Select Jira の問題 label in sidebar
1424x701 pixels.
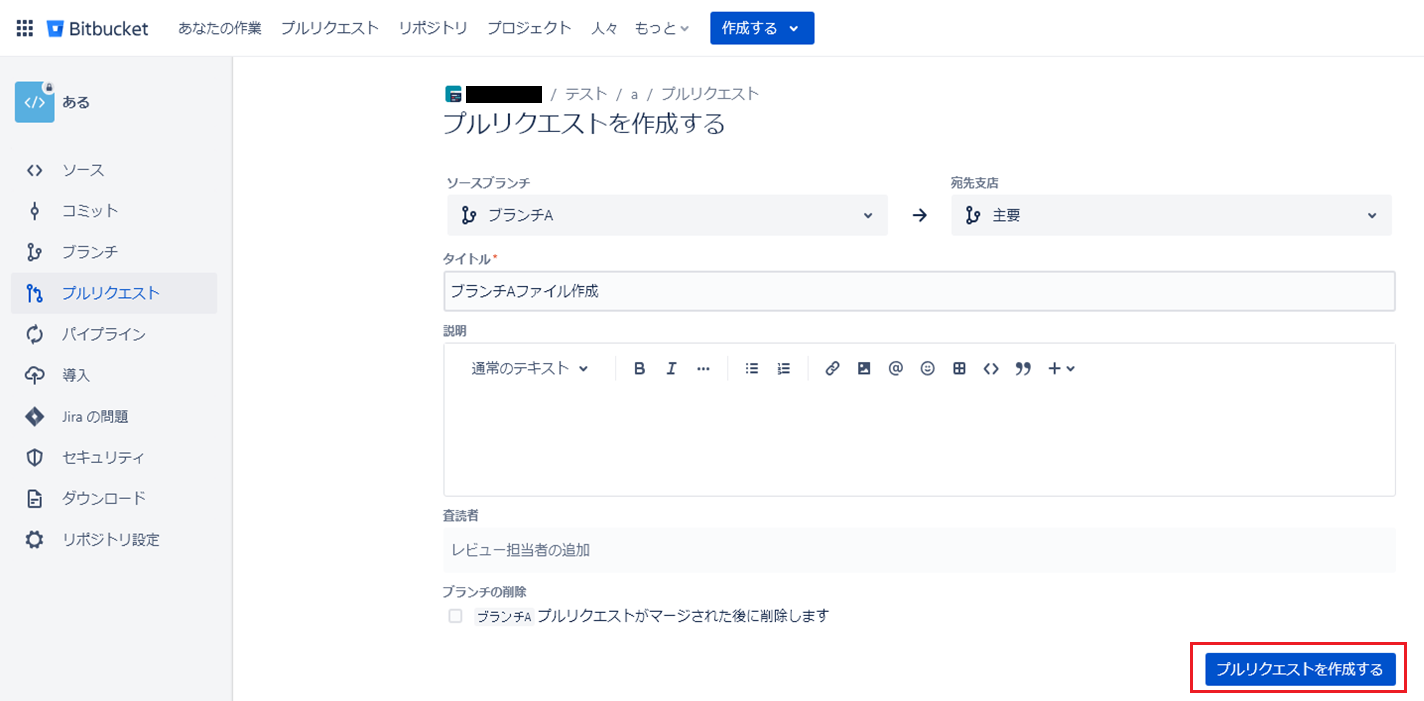point(95,416)
